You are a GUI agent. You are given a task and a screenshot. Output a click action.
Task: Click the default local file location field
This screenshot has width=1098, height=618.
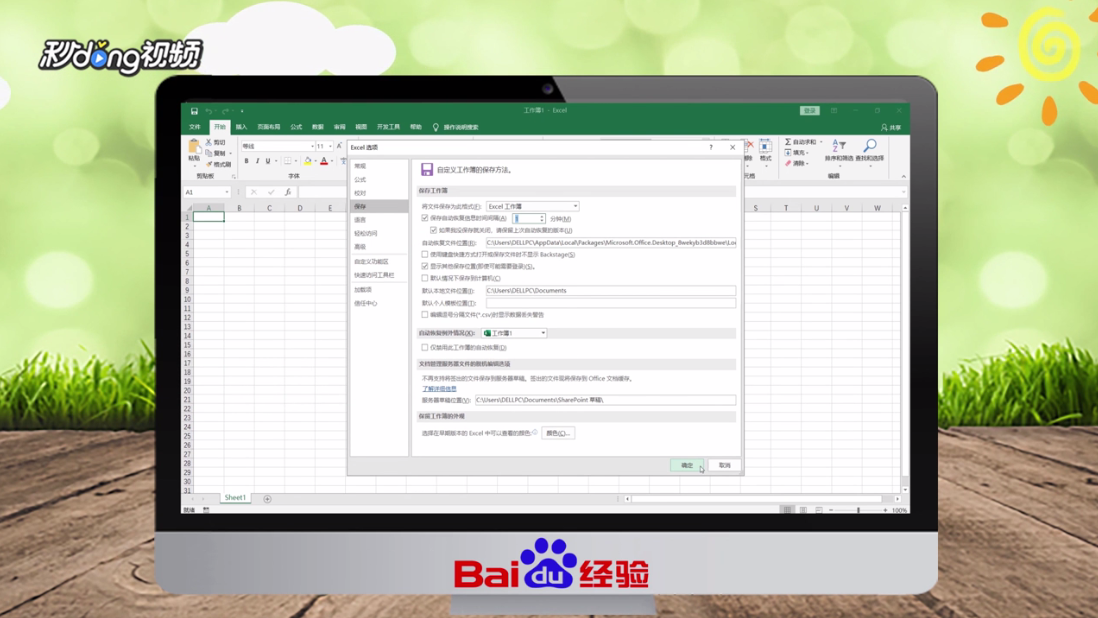(611, 290)
